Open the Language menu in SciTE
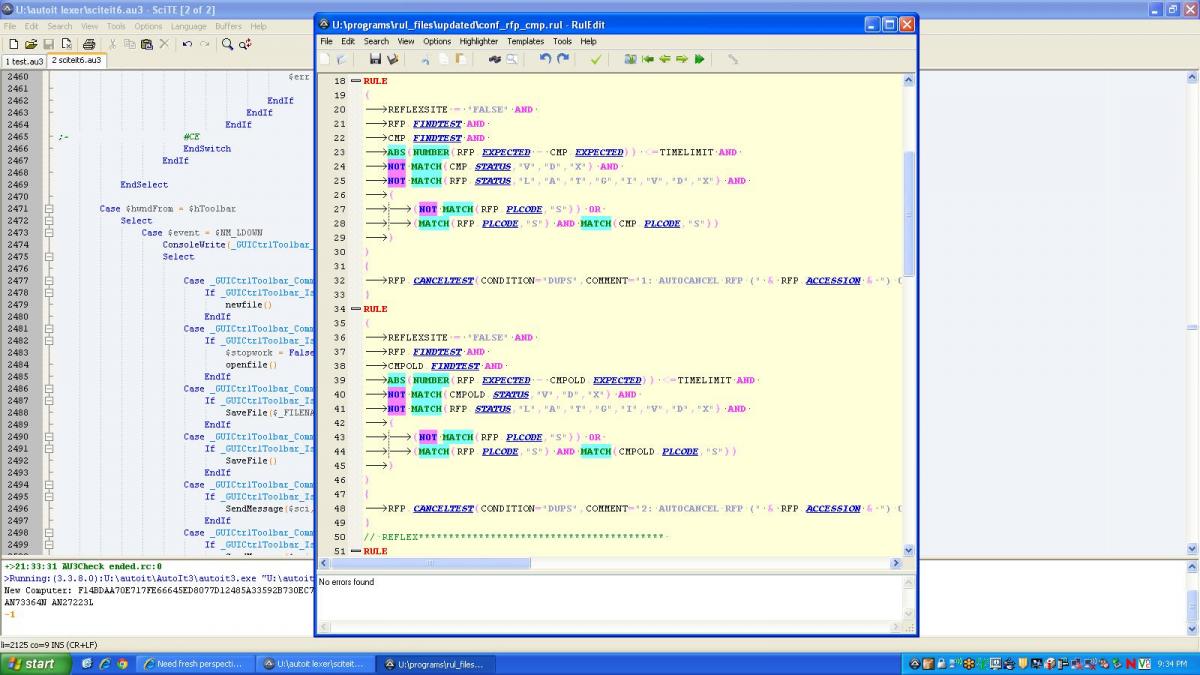1200x675 pixels. (x=188, y=26)
